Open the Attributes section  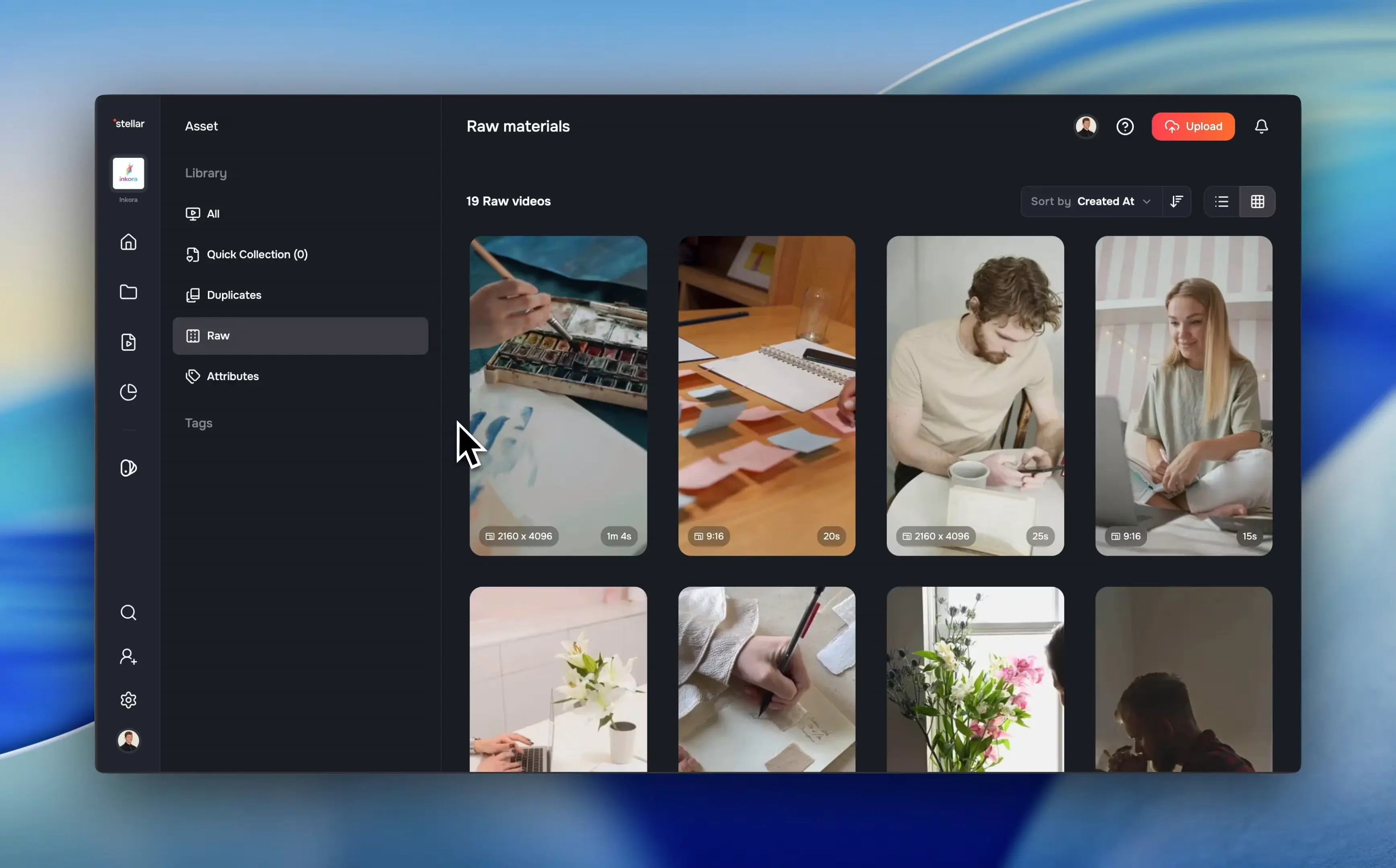coord(300,377)
